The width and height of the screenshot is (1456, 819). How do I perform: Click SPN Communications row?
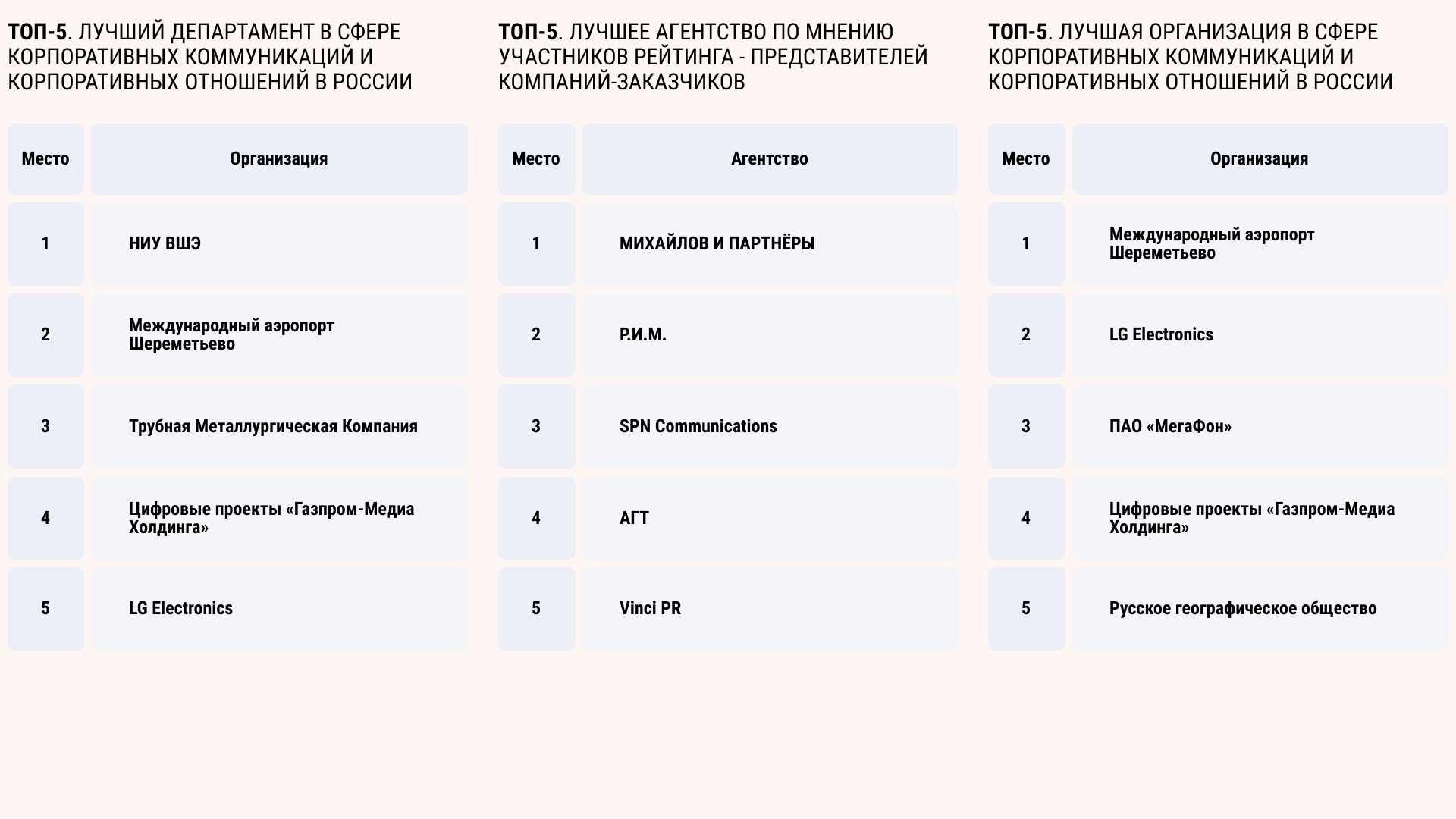[698, 426]
